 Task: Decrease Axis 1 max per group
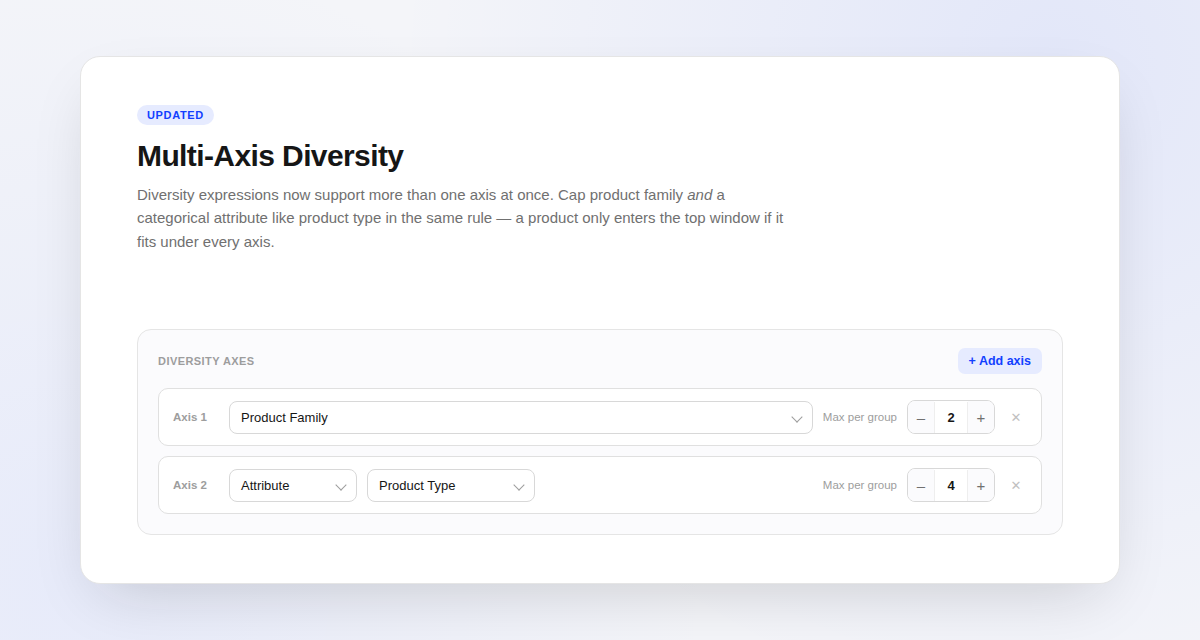[921, 418]
